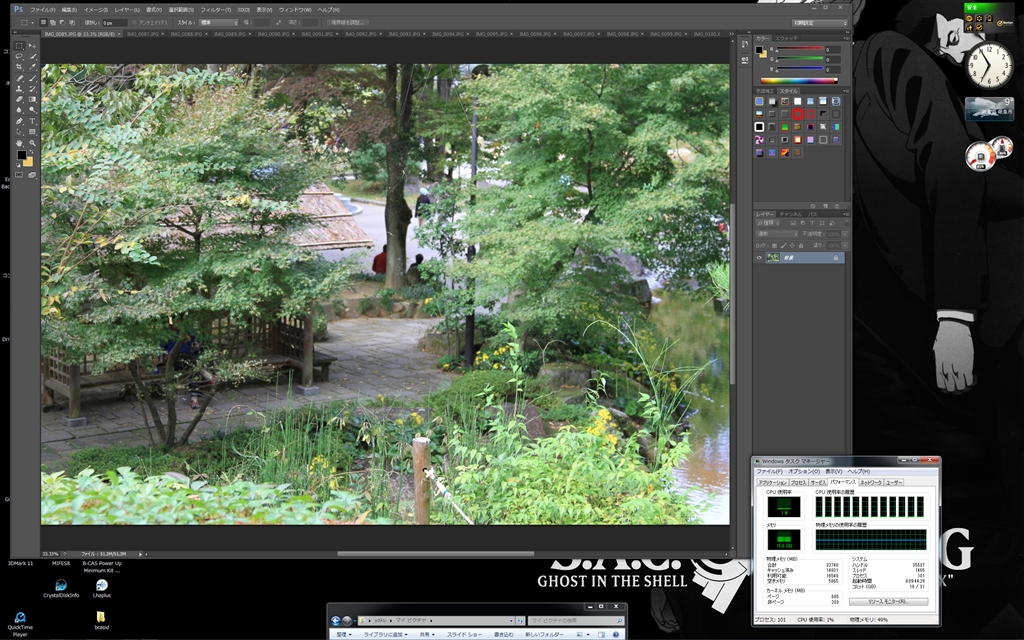This screenshot has width=1024, height=640.
Task: Click the trash icon in the Styles panel
Action: pos(837,206)
